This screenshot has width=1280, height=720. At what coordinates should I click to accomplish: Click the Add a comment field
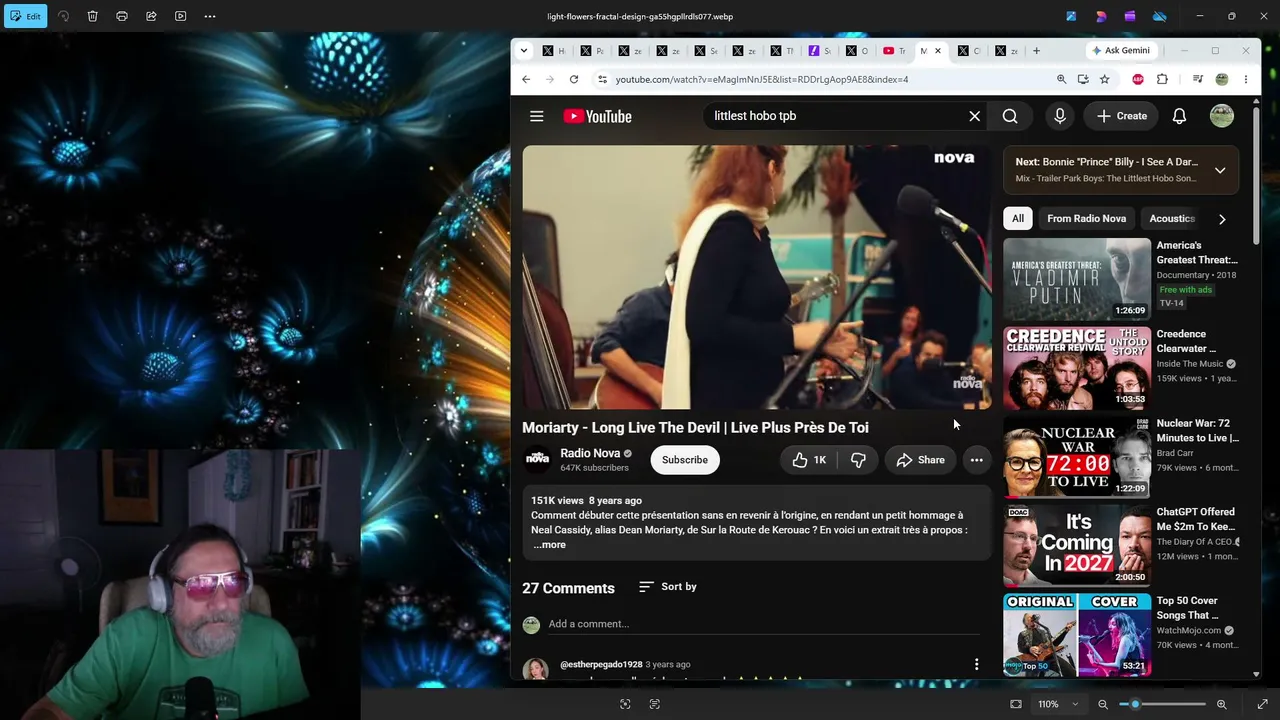(x=763, y=624)
